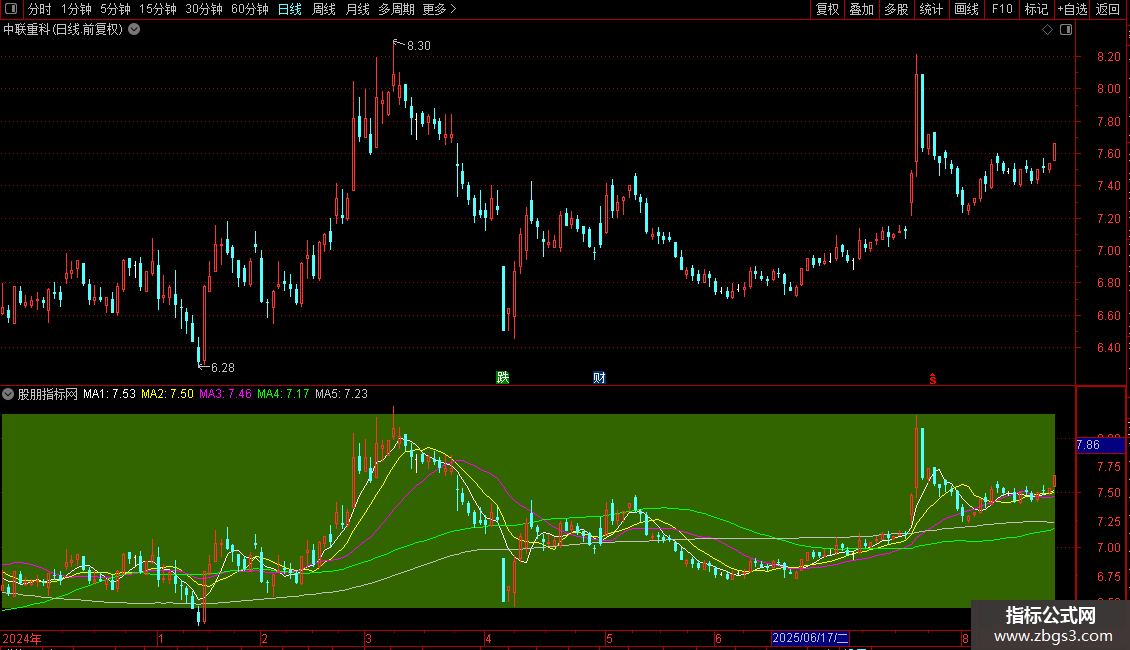
Task: Click month 5 on the time axis
Action: 609,638
